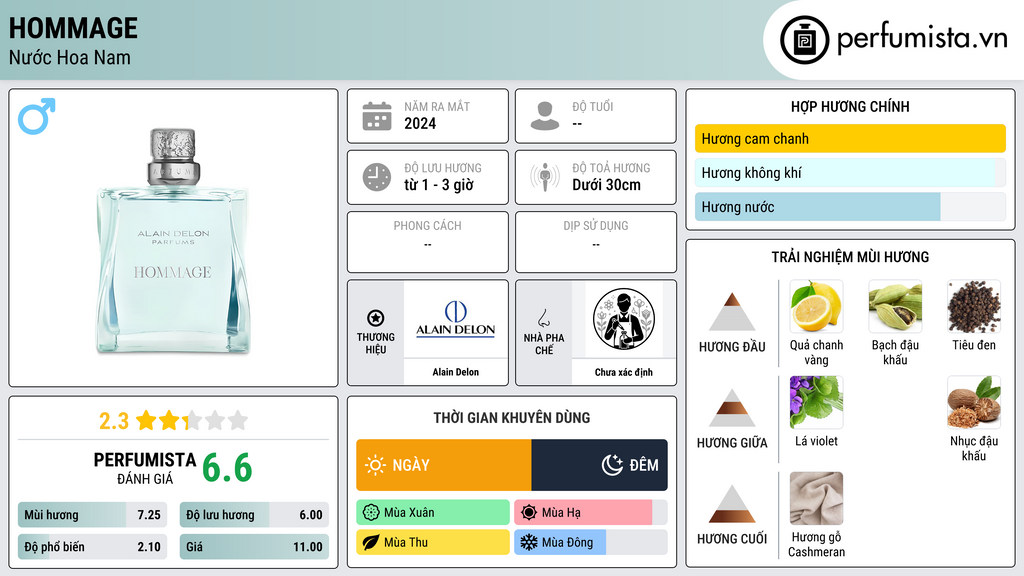Screen dimensions: 1024x576
Task: Click the perfumista.vn bottle logo icon
Action: tap(805, 40)
